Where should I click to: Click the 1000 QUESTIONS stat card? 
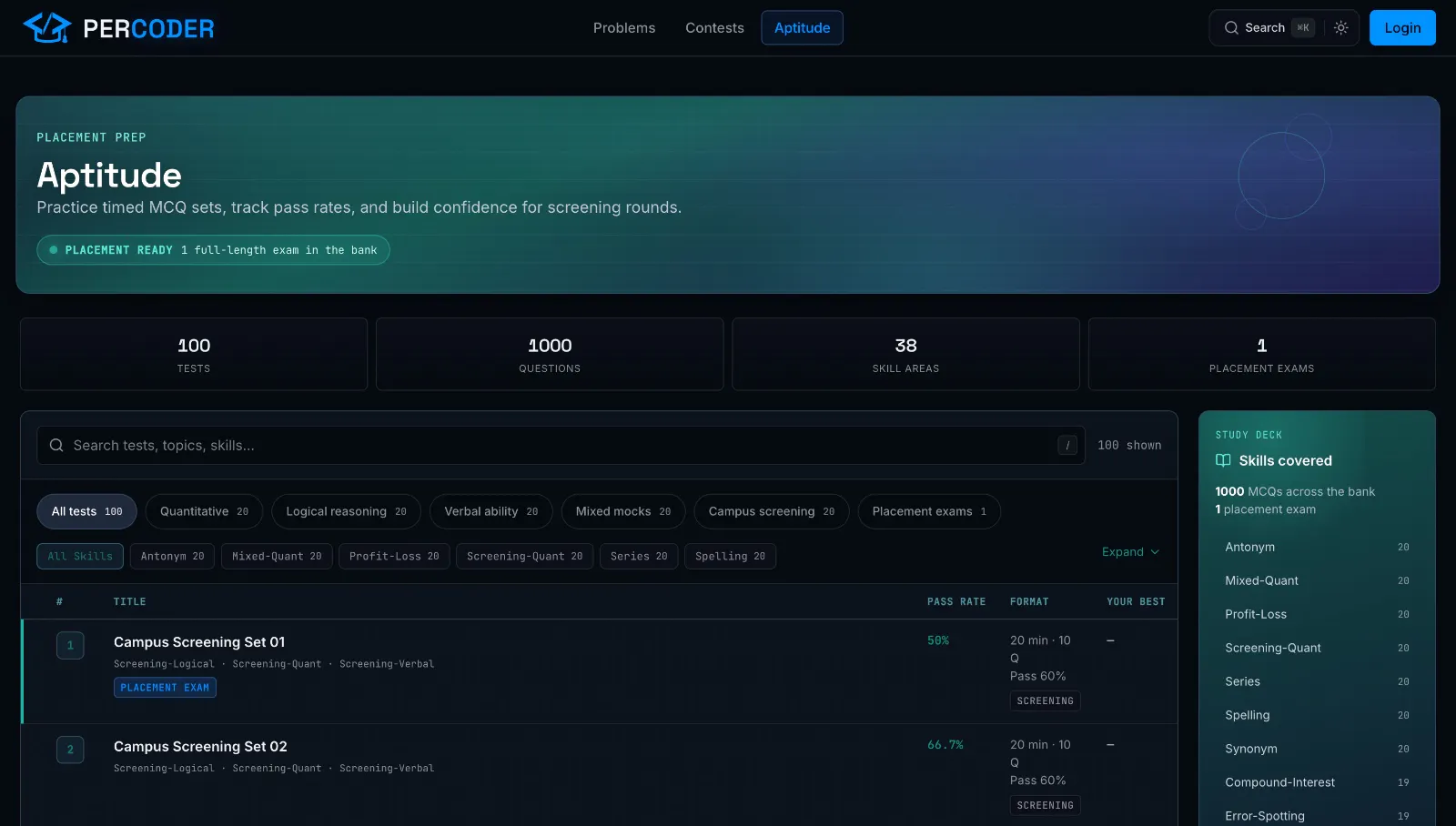click(550, 355)
